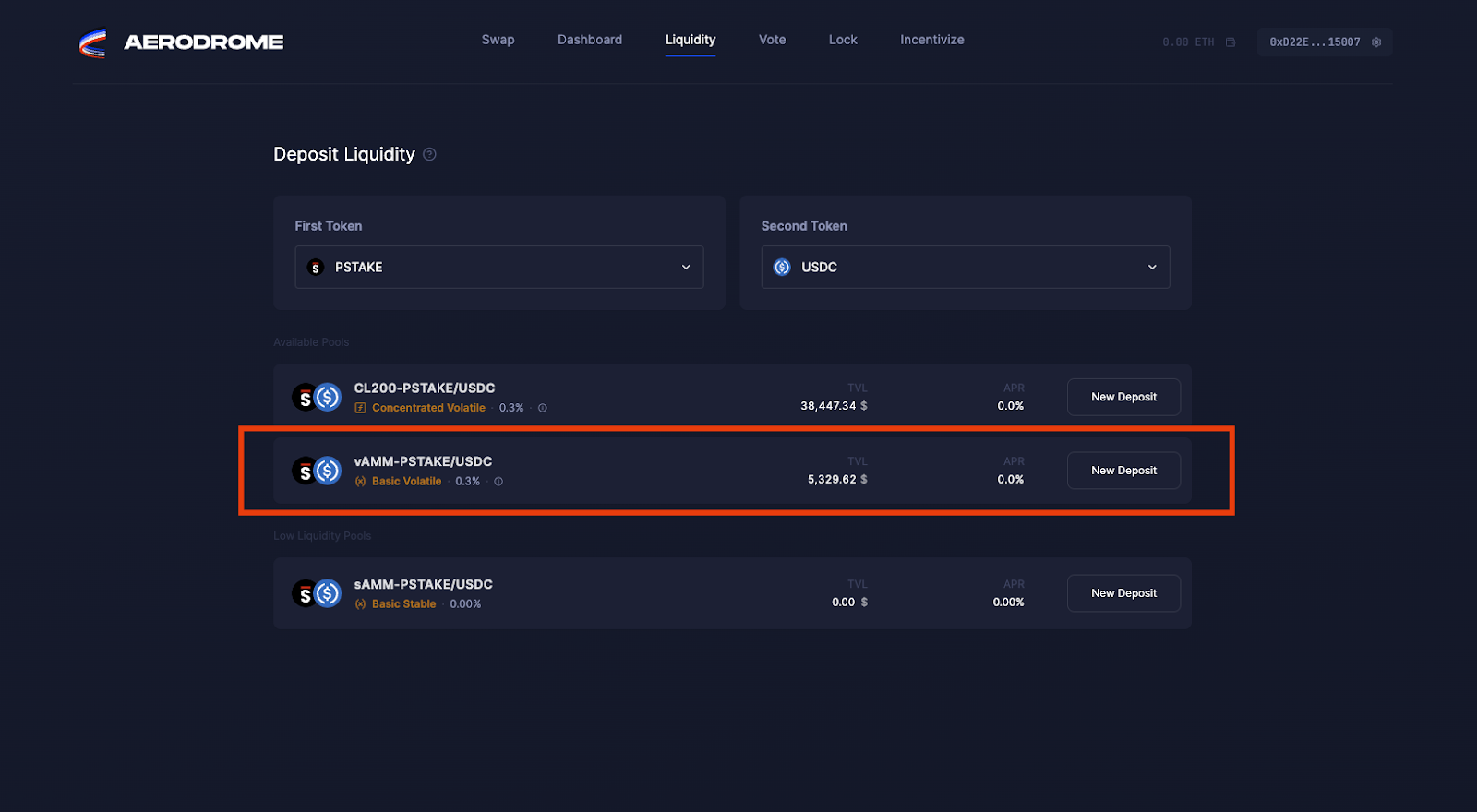Viewport: 1477px width, 812px height.
Task: Click the USDC token icon in Second Token
Action: pyautogui.click(x=782, y=268)
